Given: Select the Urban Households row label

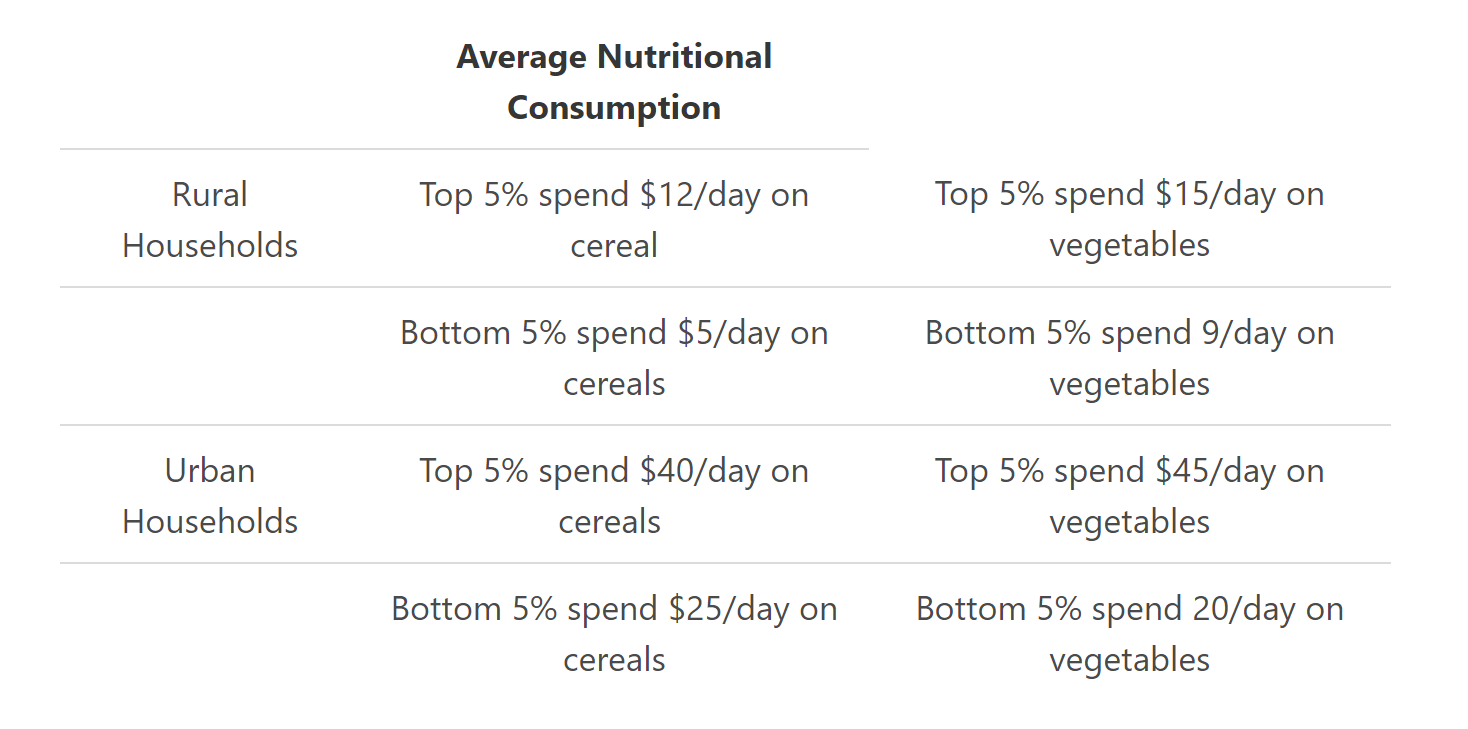Looking at the screenshot, I should [210, 496].
